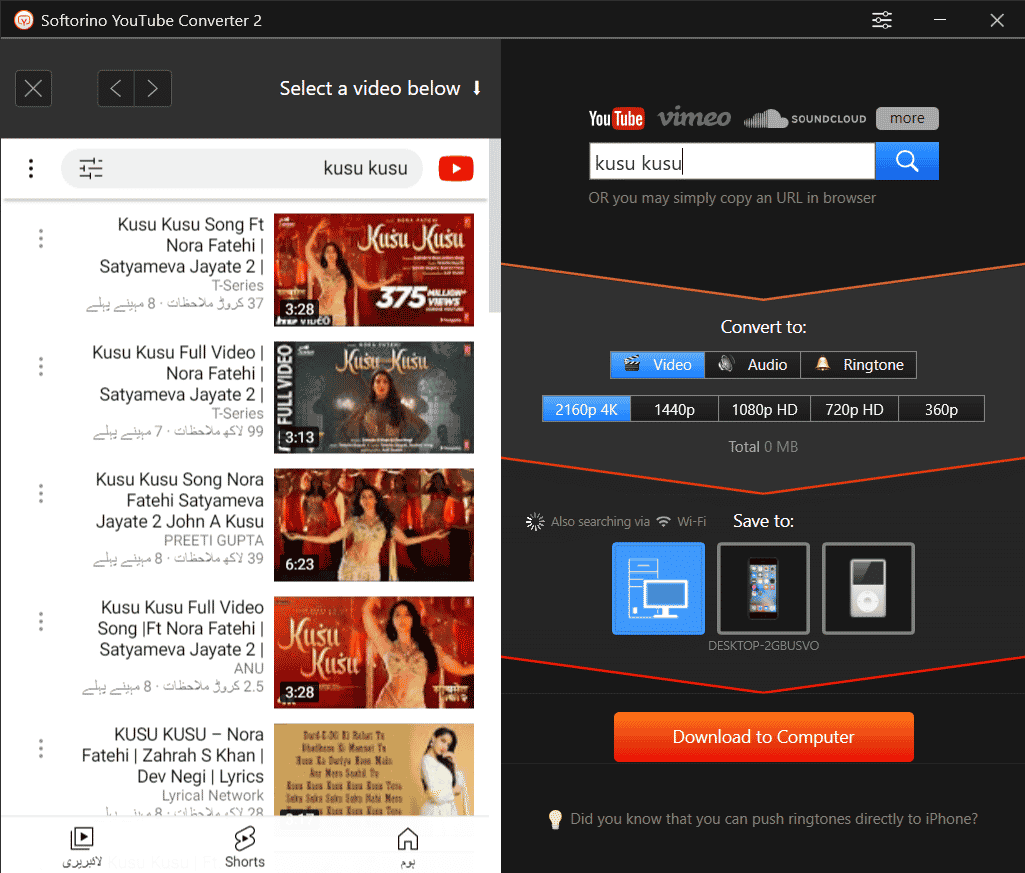Click the T-Series channel name under first video

237,286
